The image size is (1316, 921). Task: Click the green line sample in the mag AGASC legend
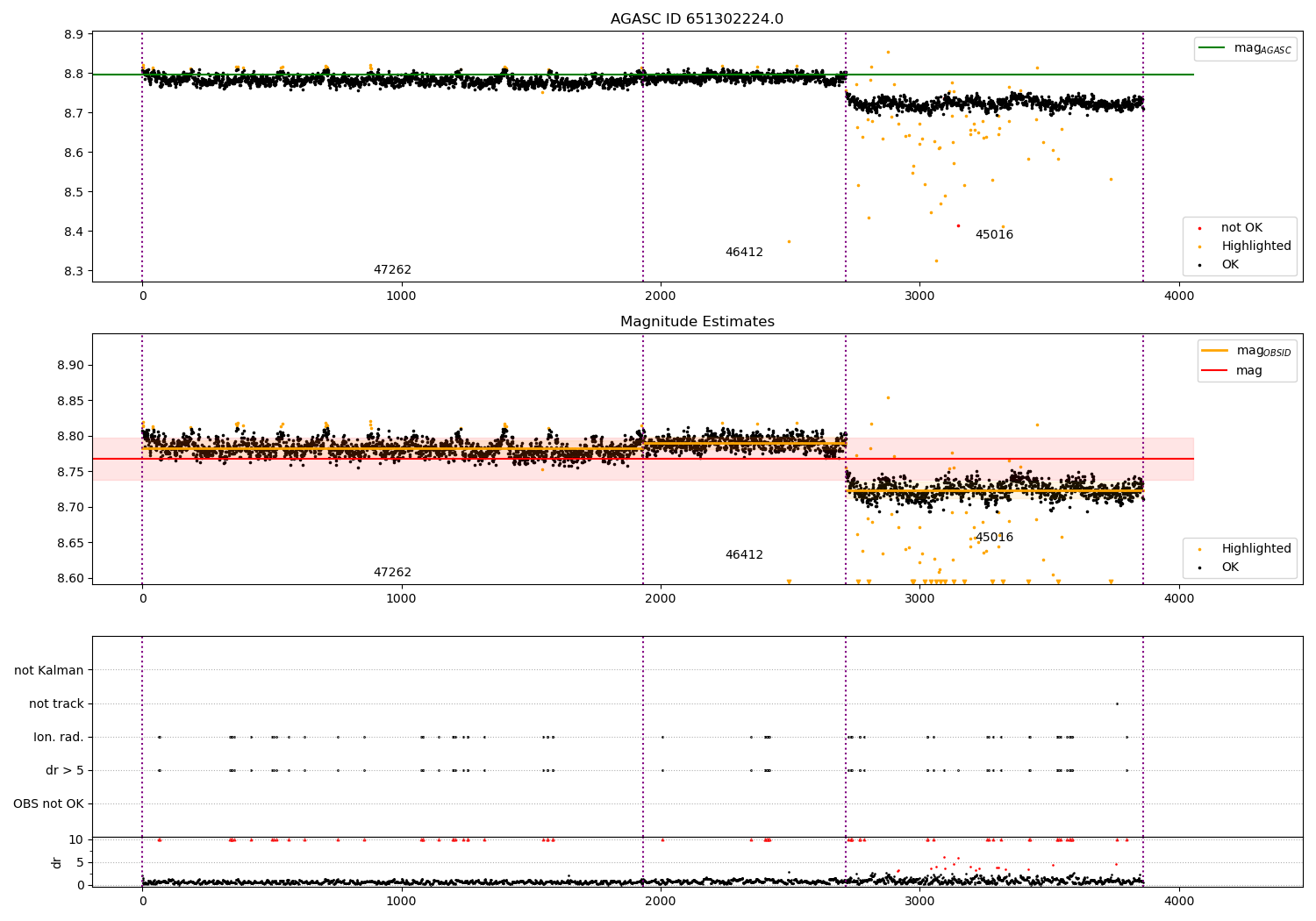1212,48
